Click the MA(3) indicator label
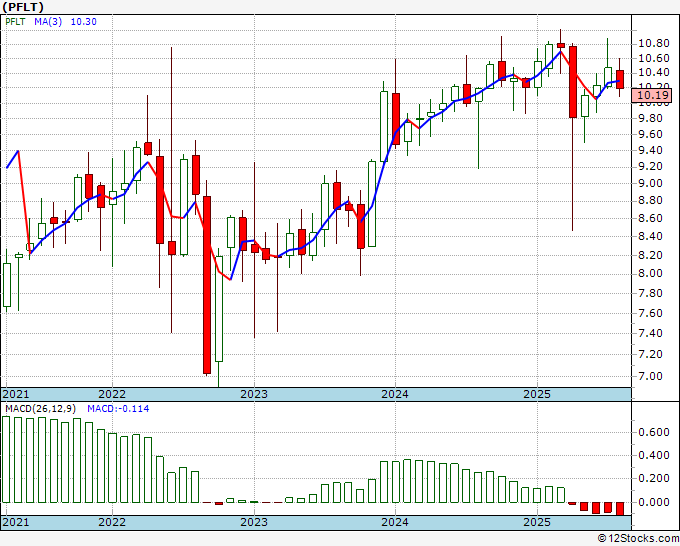Viewport: 680px width, 546px height. [48, 22]
